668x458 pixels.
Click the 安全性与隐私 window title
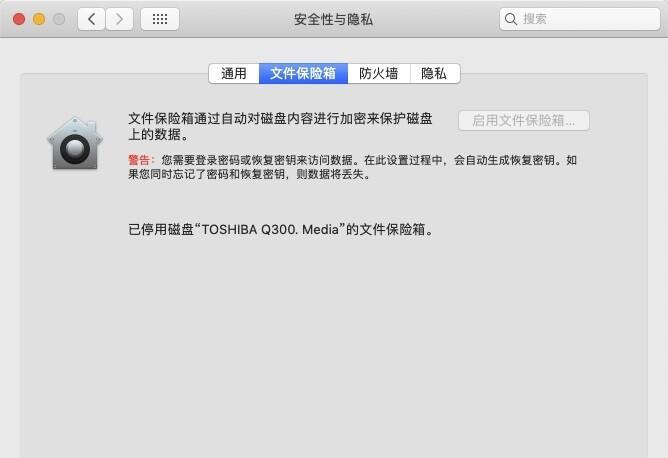[333, 19]
